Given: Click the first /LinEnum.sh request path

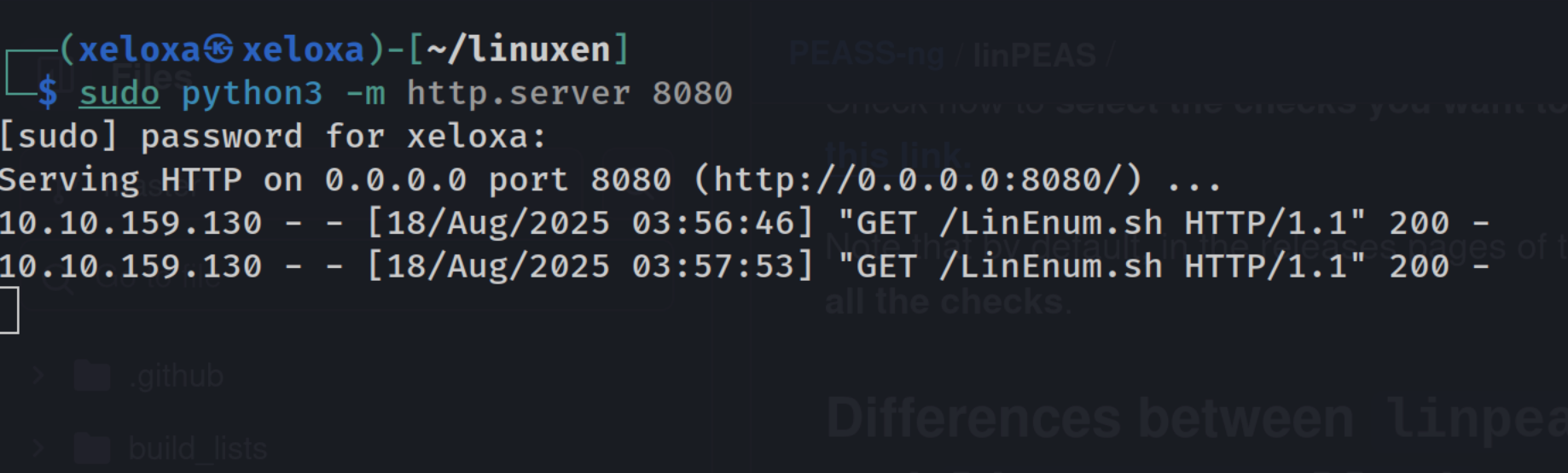Looking at the screenshot, I should pos(1051,224).
